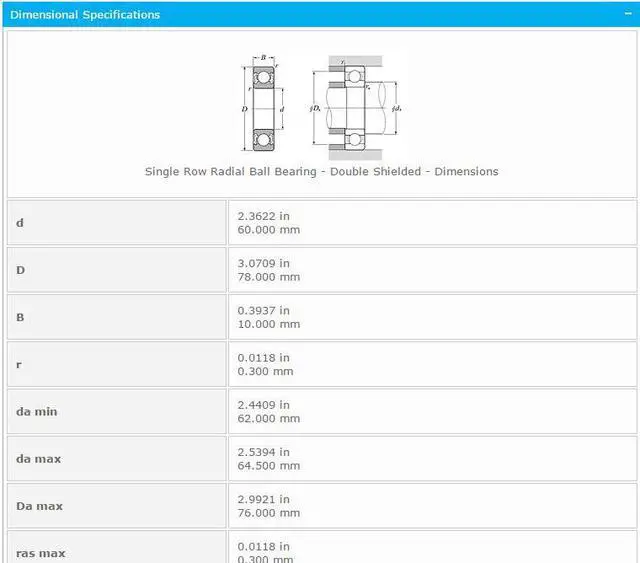
Task: Click the 'r' row label
Action: tap(19, 364)
